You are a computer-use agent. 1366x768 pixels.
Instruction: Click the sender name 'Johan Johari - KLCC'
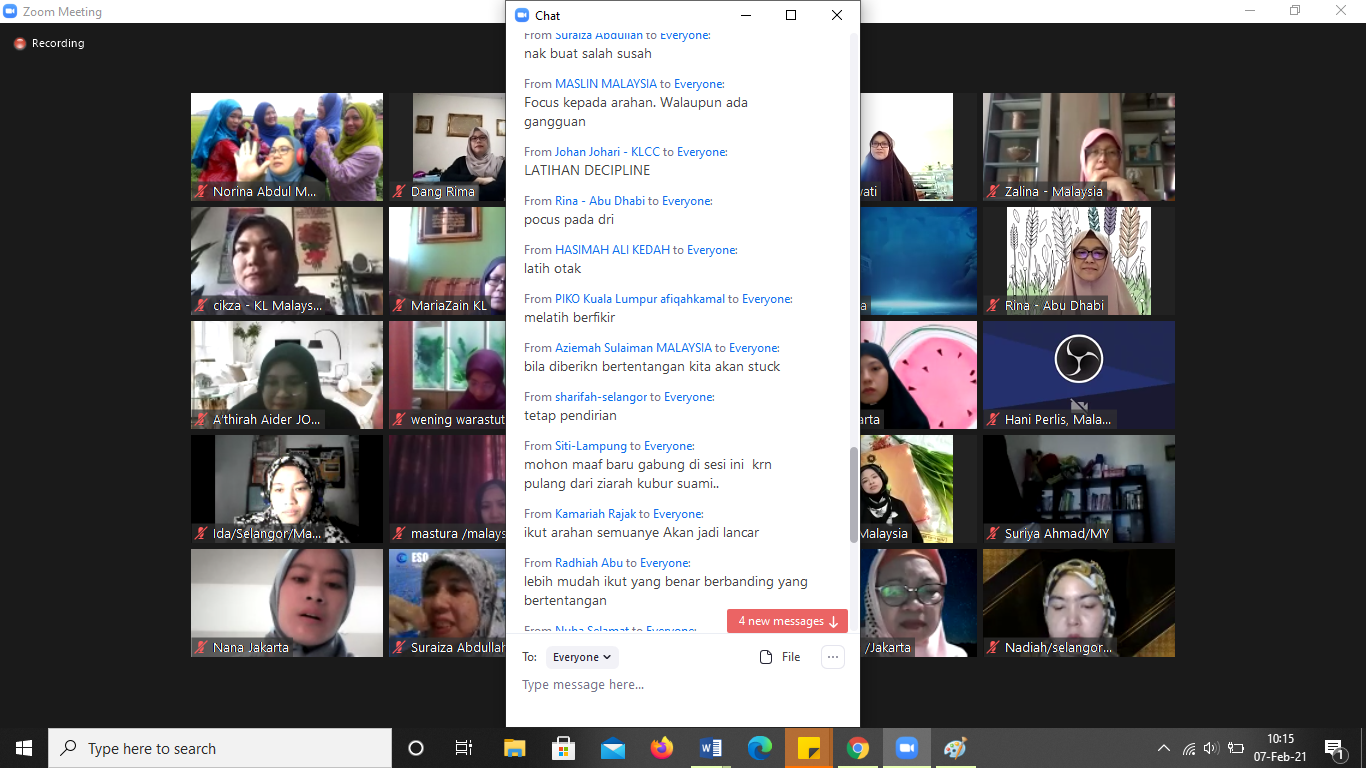[x=607, y=152]
